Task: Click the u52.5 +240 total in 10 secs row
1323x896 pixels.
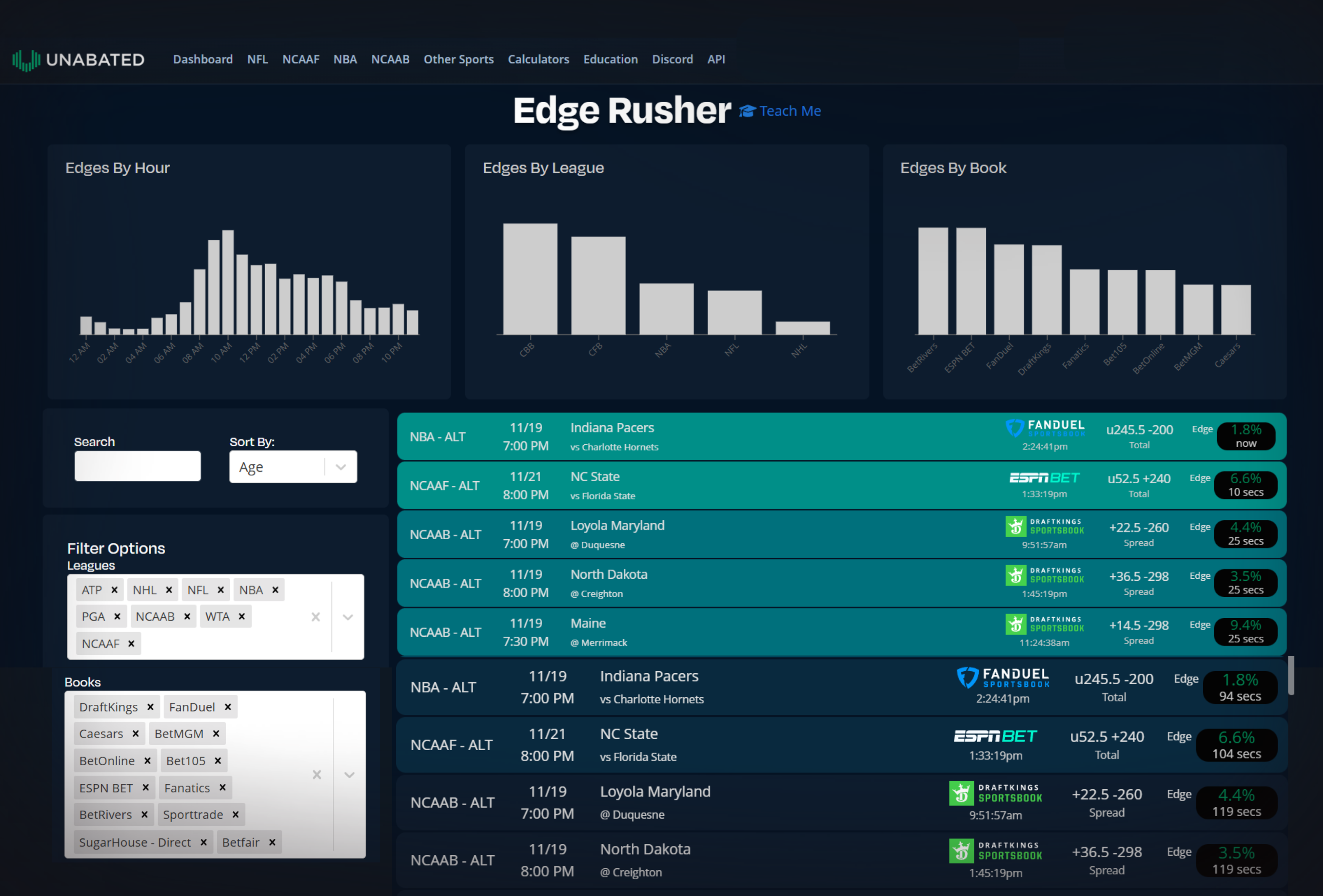Action: tap(1139, 479)
